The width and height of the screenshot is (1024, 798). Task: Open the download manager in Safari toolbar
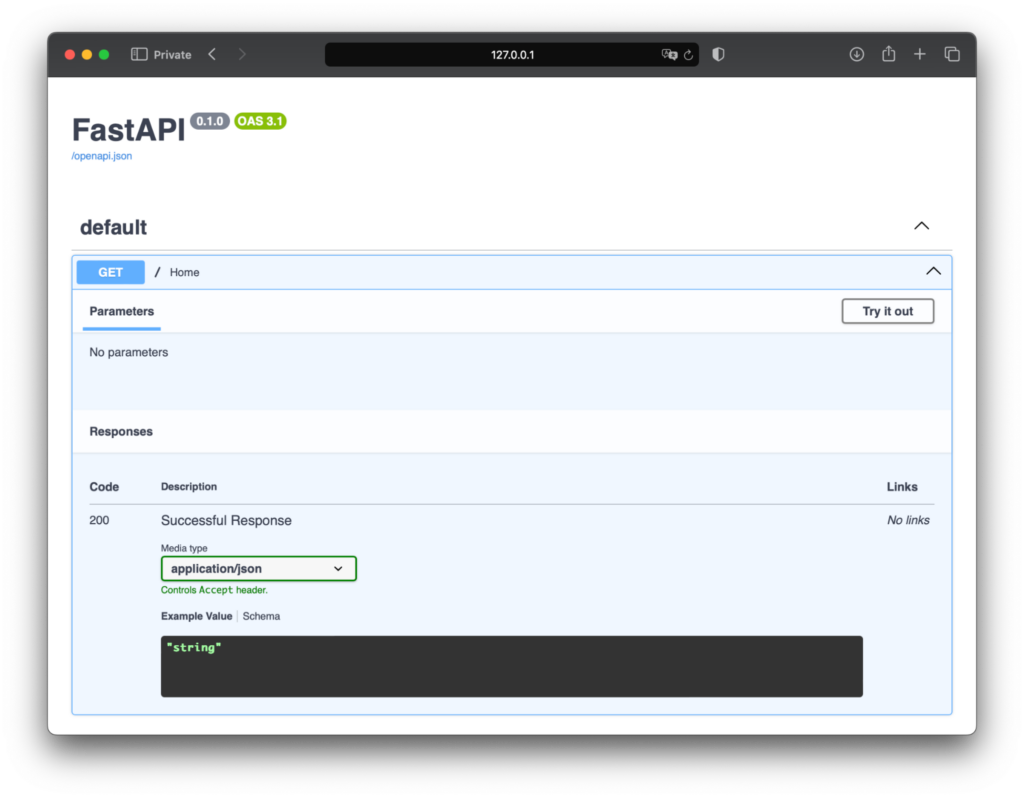[857, 54]
